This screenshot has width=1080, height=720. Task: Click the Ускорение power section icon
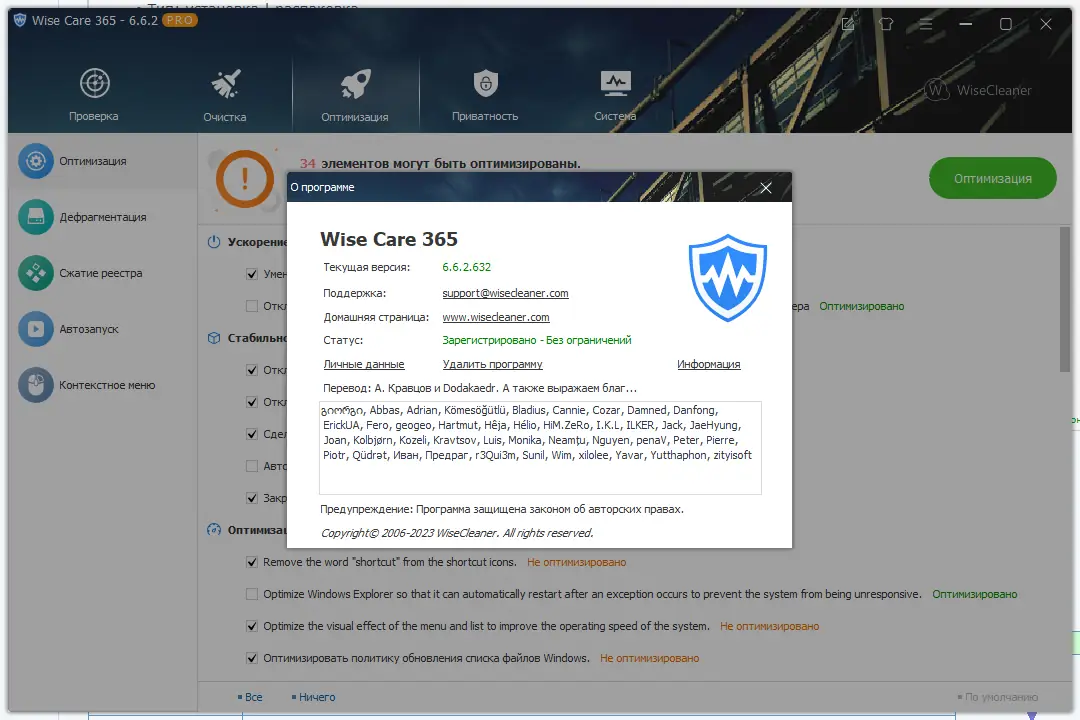[214, 242]
